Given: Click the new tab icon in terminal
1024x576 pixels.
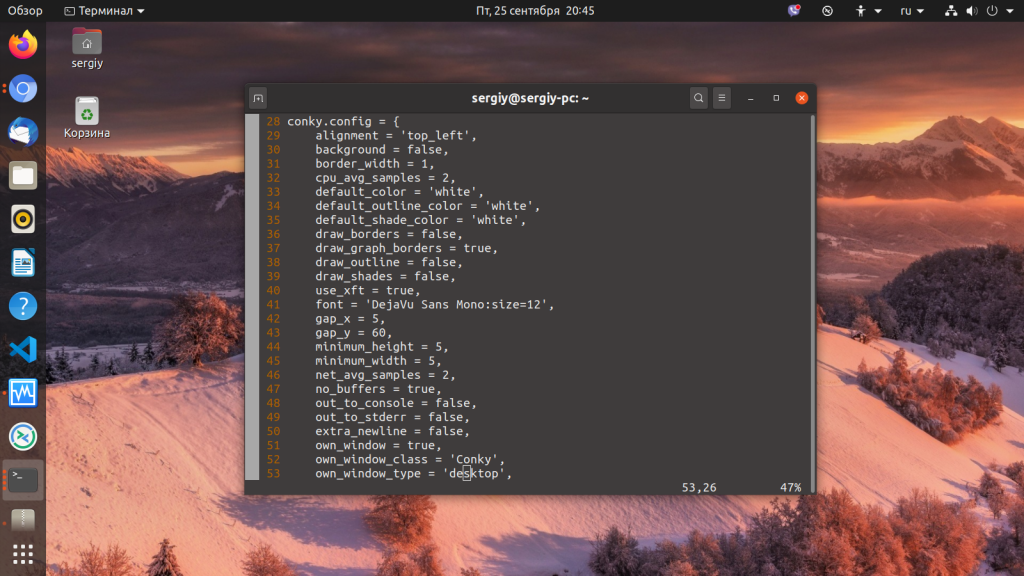Looking at the screenshot, I should (x=258, y=98).
